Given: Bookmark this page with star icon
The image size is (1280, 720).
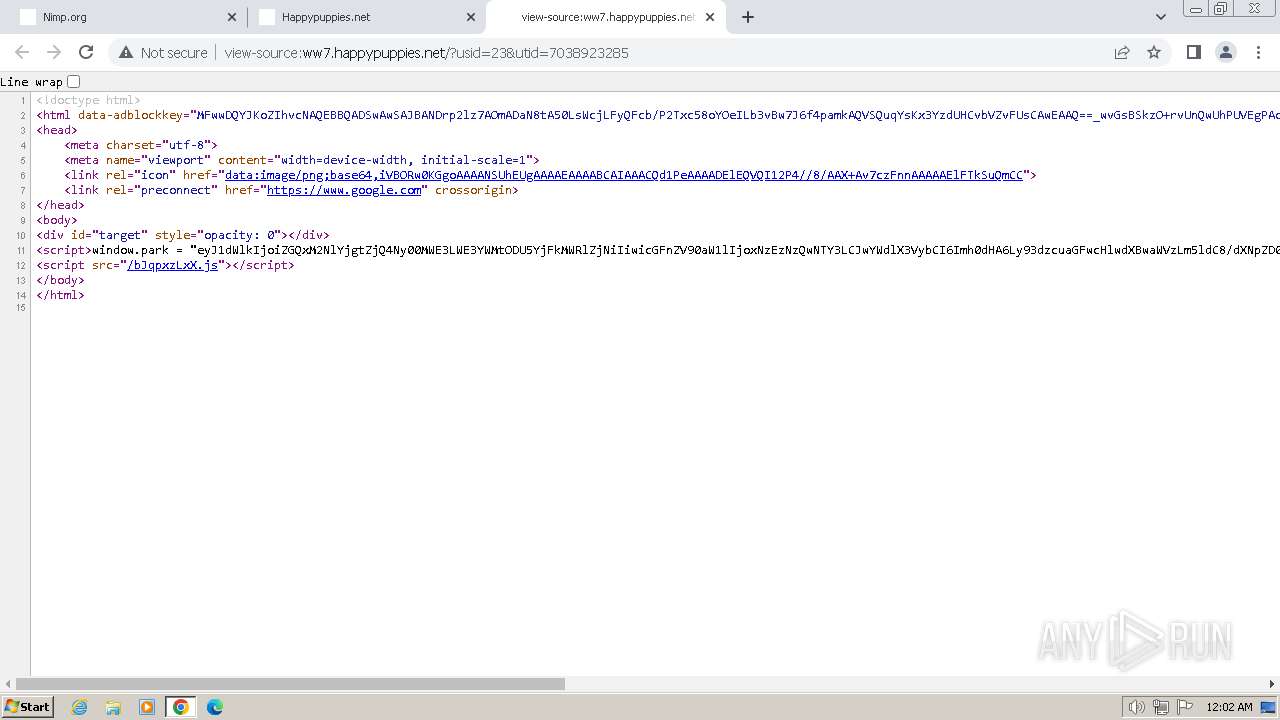Looking at the screenshot, I should tap(1154, 52).
